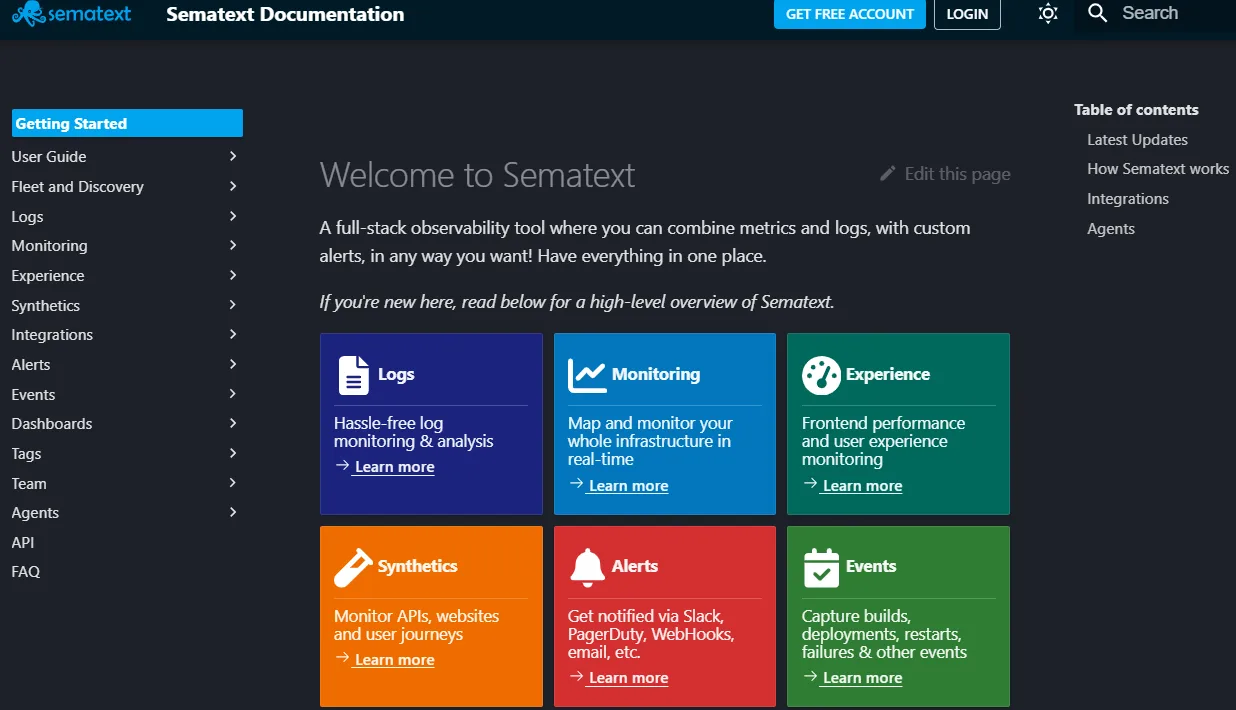Expand the Logs sidebar chevron

233,216
